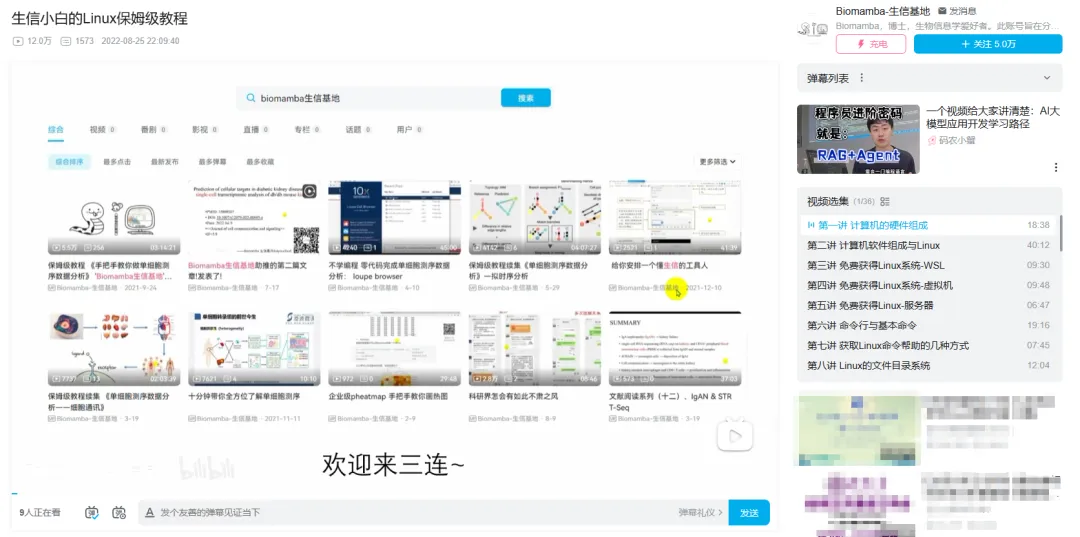Open the Biomamba uploader avatar
This screenshot has width=1080, height=537.
pyautogui.click(x=813, y=29)
